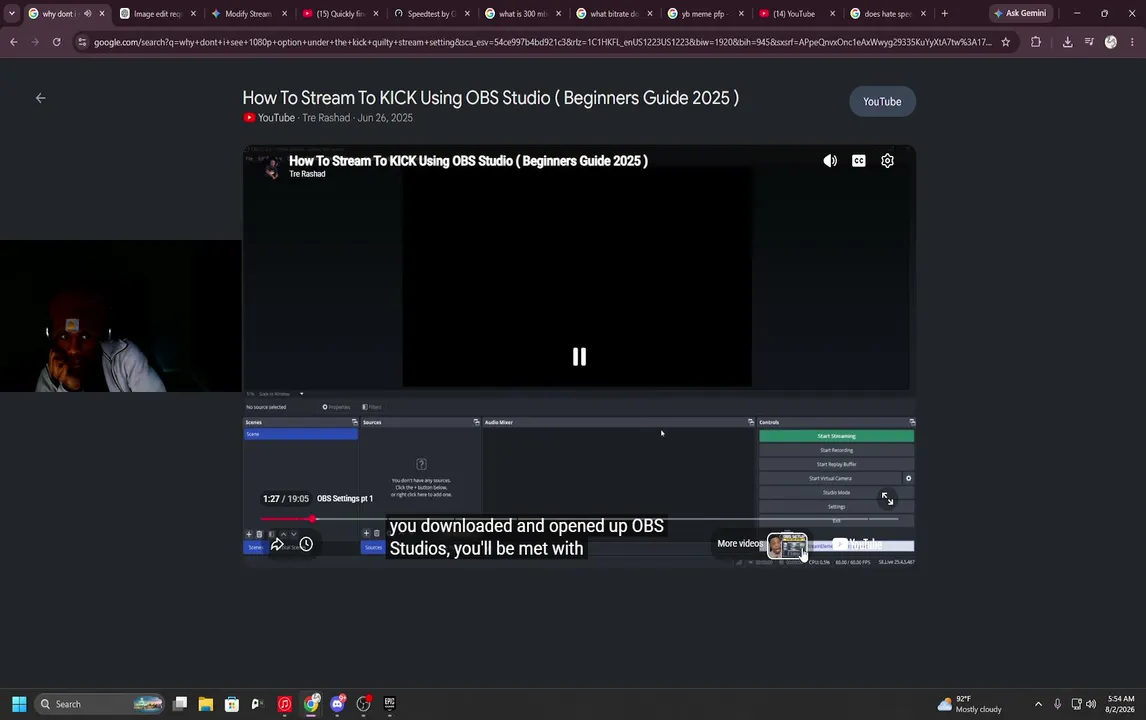Reload the current page
The image size is (1146, 720).
point(56,42)
